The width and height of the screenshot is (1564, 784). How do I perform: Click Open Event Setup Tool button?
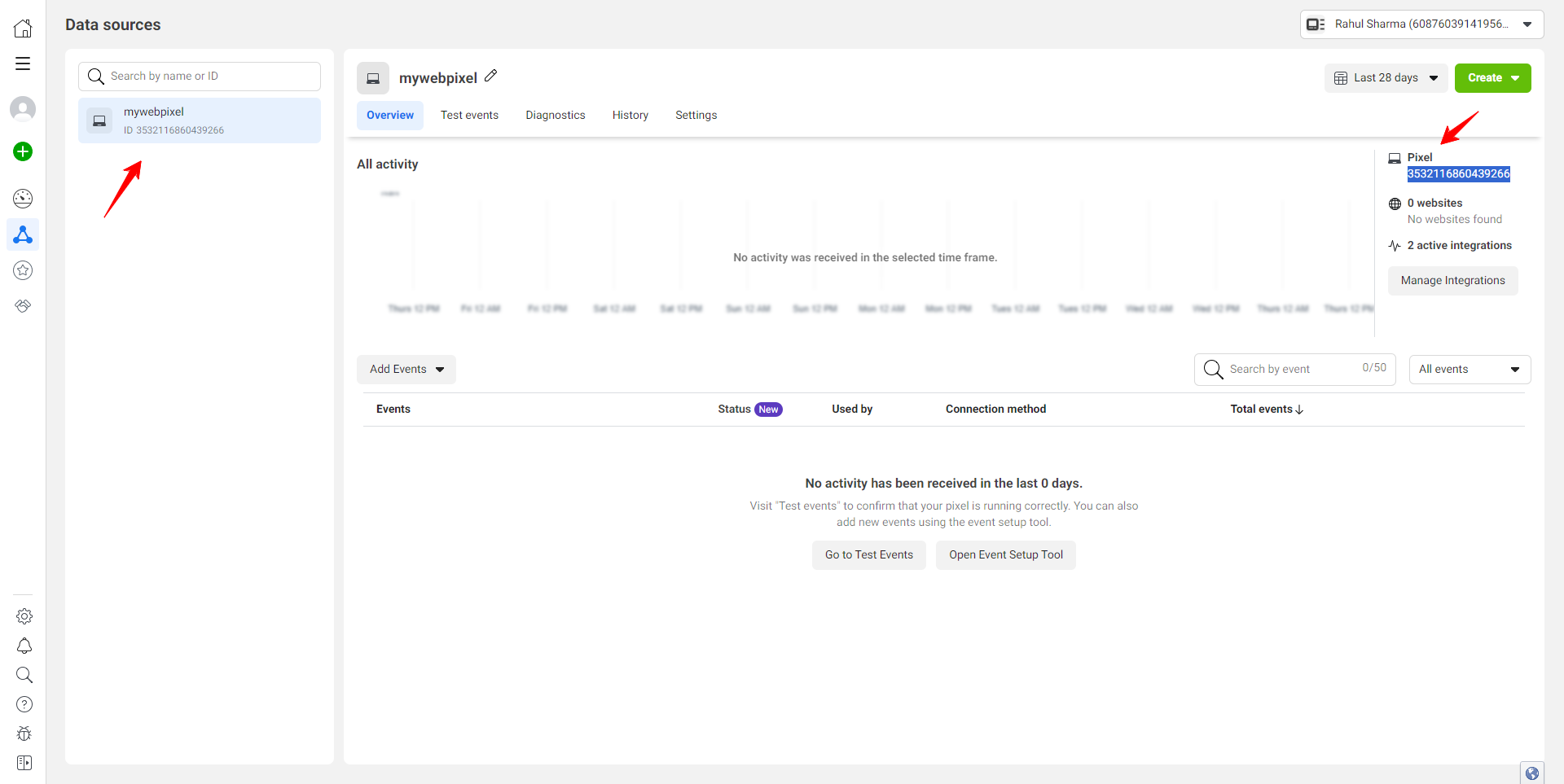pyautogui.click(x=1005, y=555)
